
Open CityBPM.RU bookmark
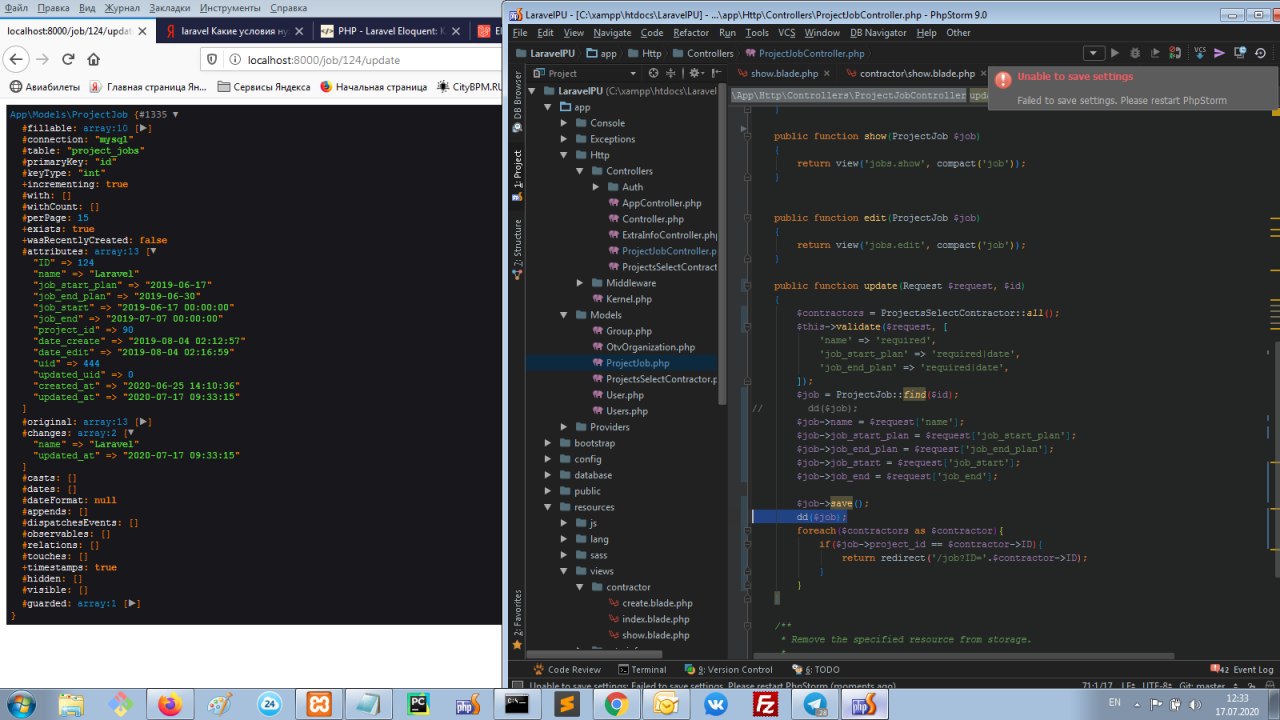(468, 87)
